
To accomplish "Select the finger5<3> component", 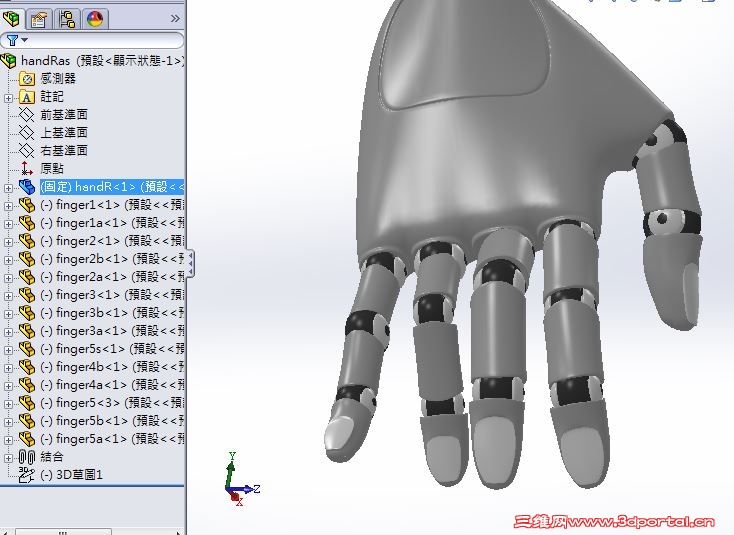I will [x=112, y=403].
